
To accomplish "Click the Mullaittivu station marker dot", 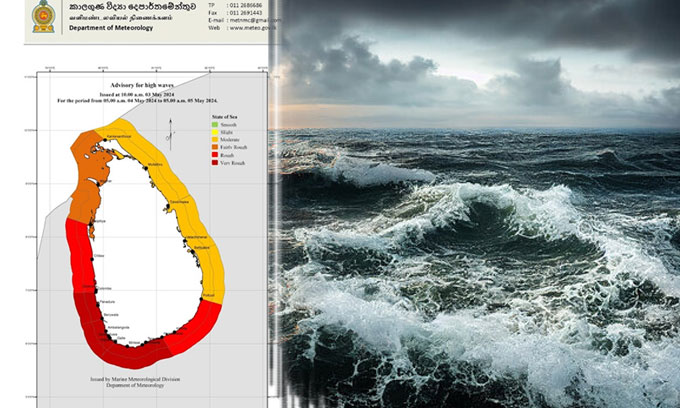I will tap(145, 167).
